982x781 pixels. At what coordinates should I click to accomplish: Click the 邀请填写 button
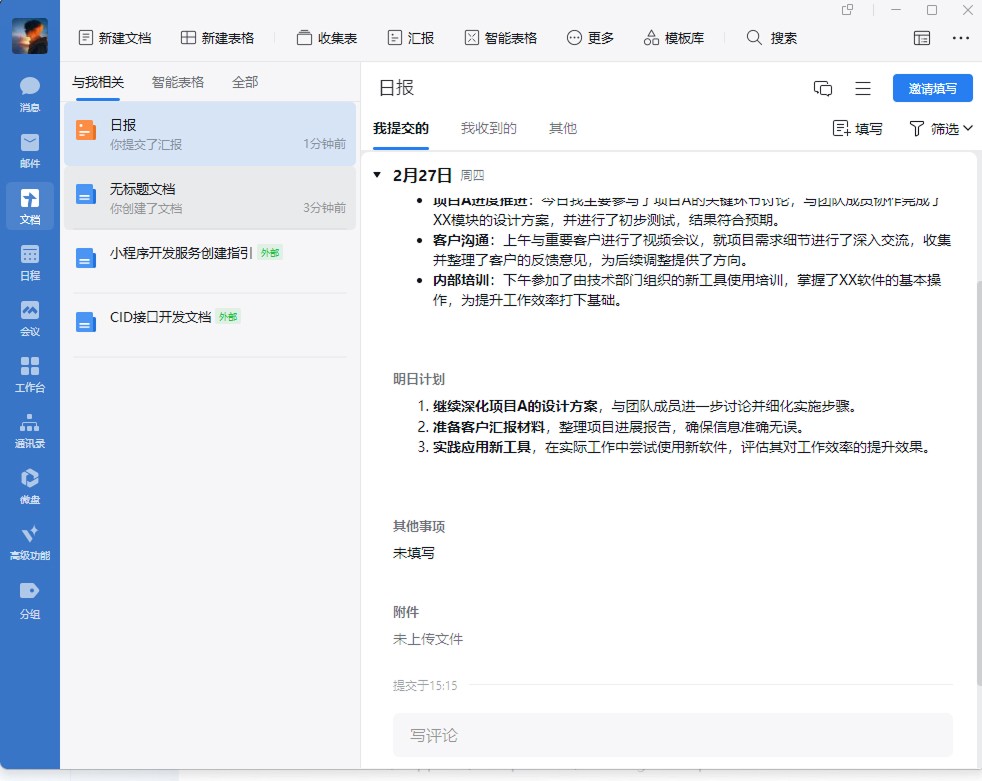pyautogui.click(x=932, y=88)
